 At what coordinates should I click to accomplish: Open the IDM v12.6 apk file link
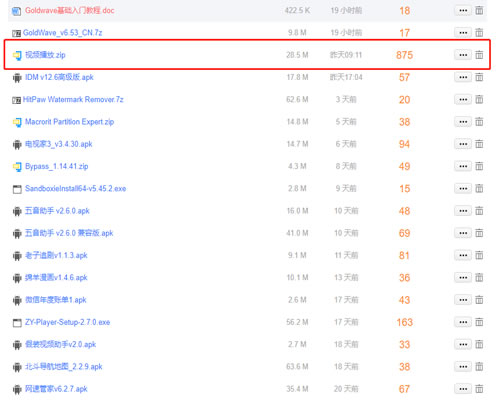(x=59, y=77)
